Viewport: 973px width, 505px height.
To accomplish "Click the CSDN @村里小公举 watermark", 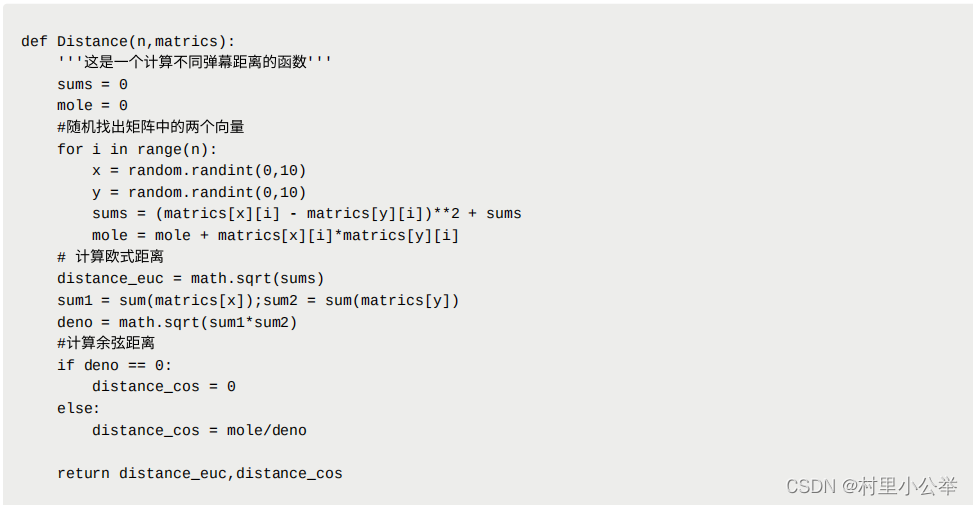I will tap(871, 485).
